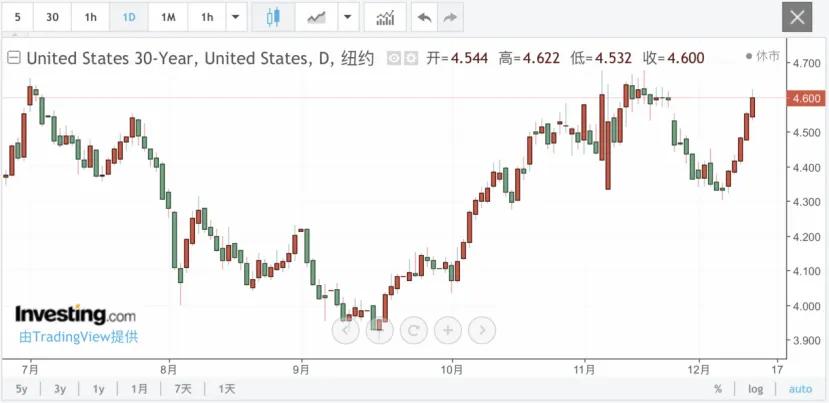Enable log scale
Viewport: 829px width, 403px height.
[755, 389]
